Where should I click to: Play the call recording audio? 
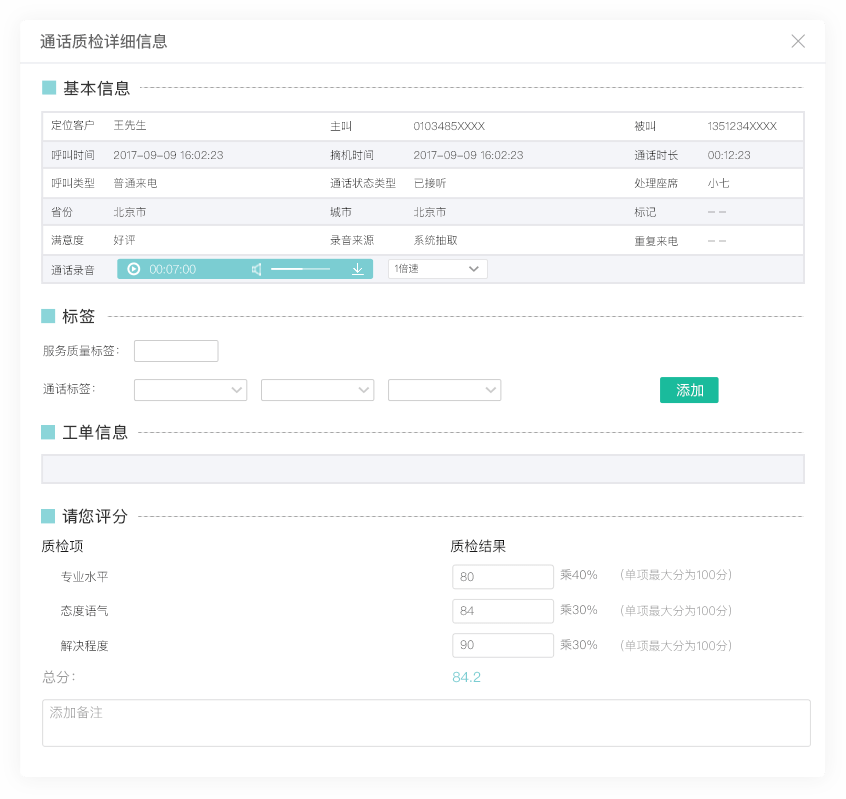(x=134, y=269)
